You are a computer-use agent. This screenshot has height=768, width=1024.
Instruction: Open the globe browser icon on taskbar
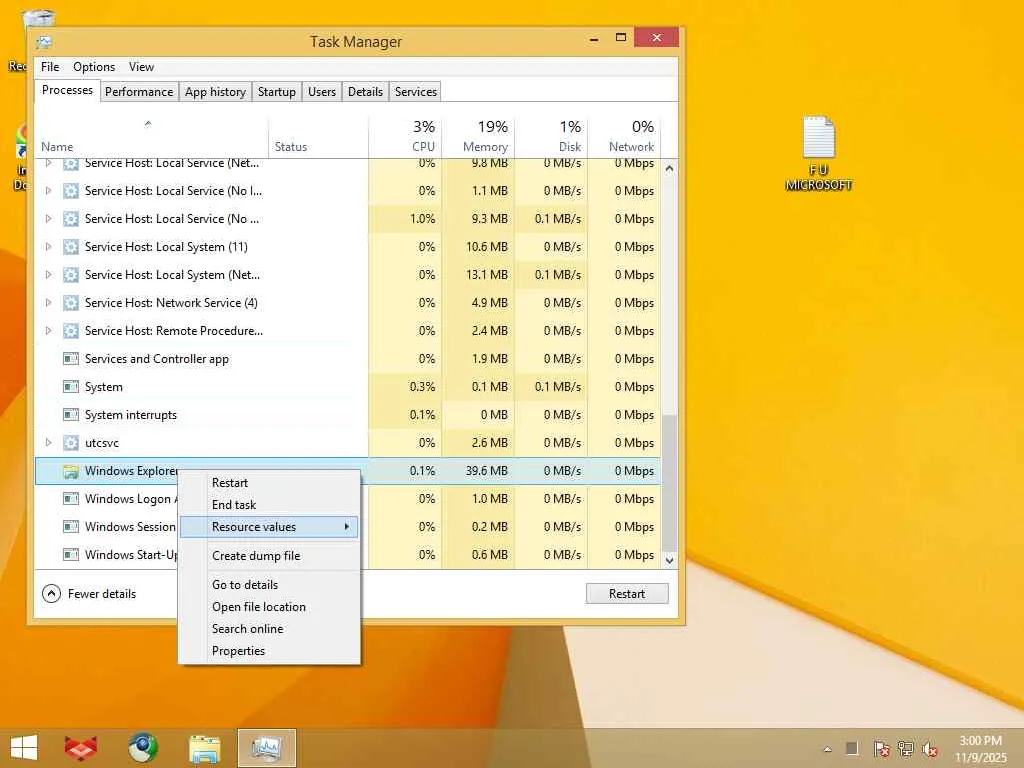point(143,748)
